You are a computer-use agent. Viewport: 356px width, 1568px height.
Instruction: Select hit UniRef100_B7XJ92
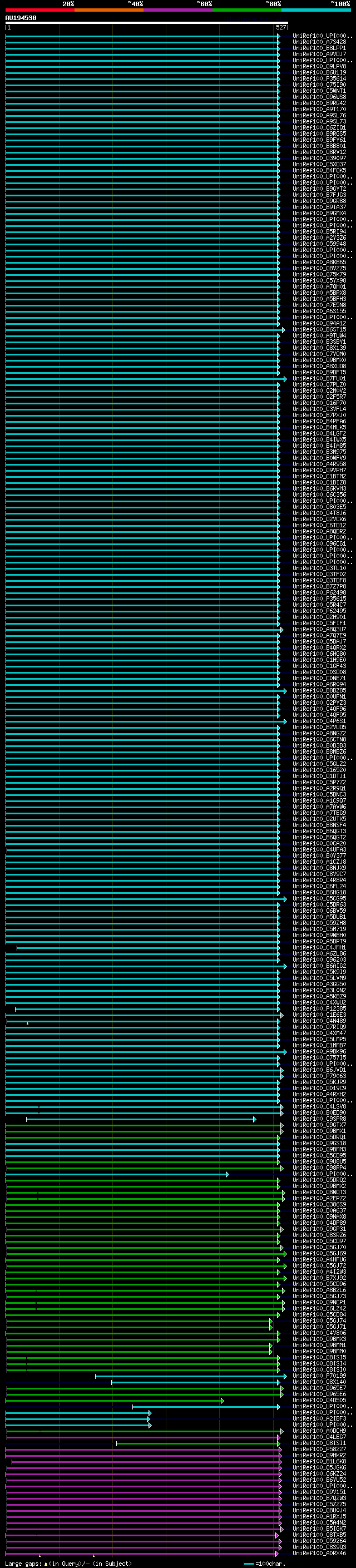tap(319, 1278)
